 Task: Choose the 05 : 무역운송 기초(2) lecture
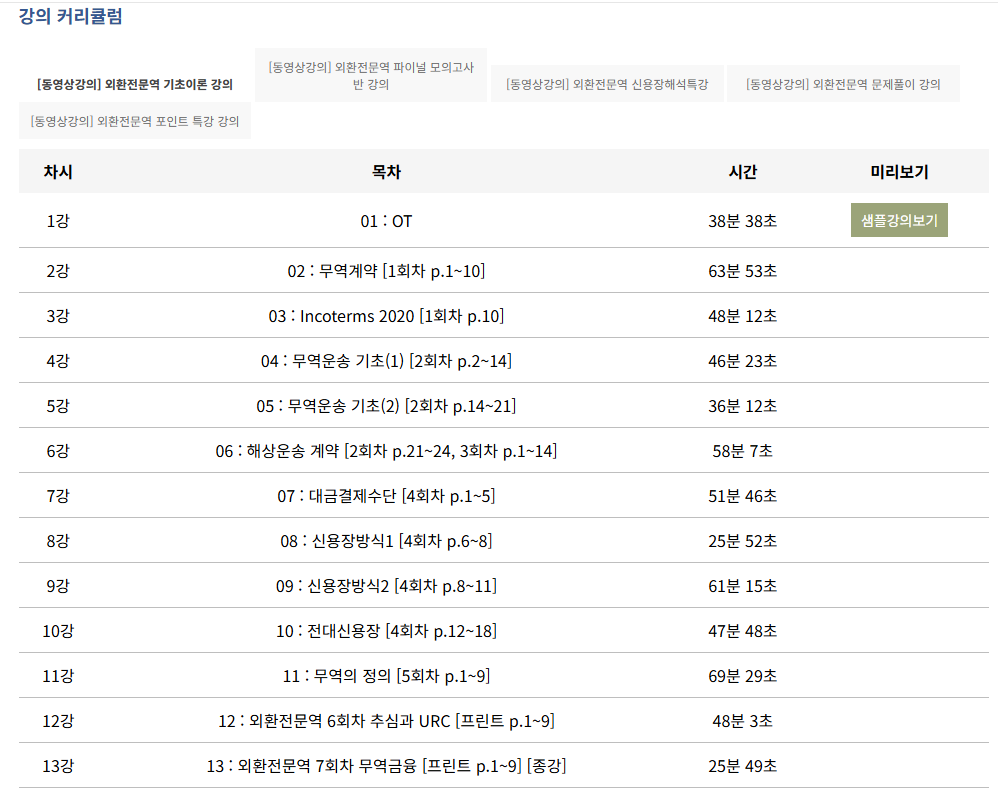tap(386, 406)
